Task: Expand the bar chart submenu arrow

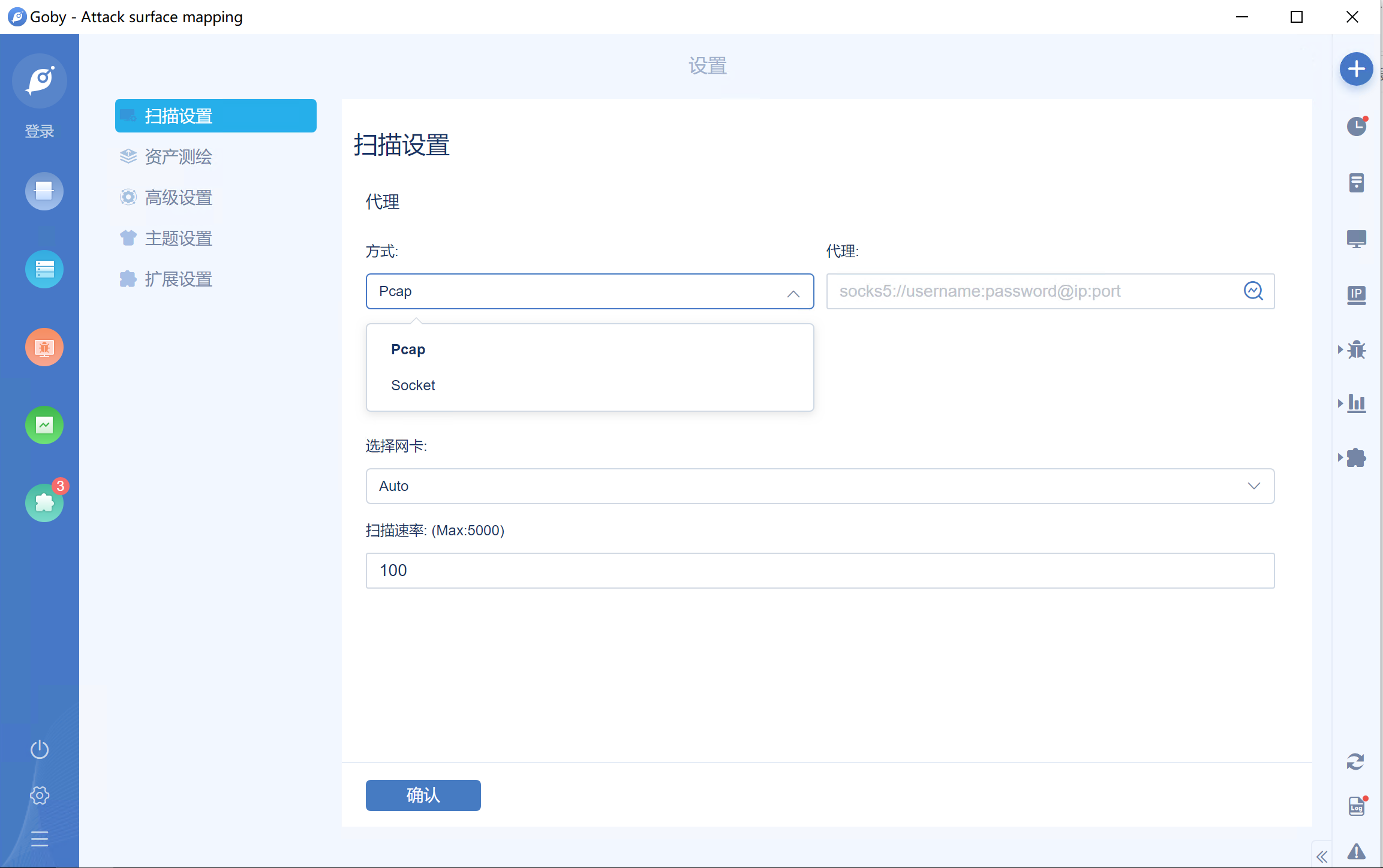Action: coord(1340,403)
